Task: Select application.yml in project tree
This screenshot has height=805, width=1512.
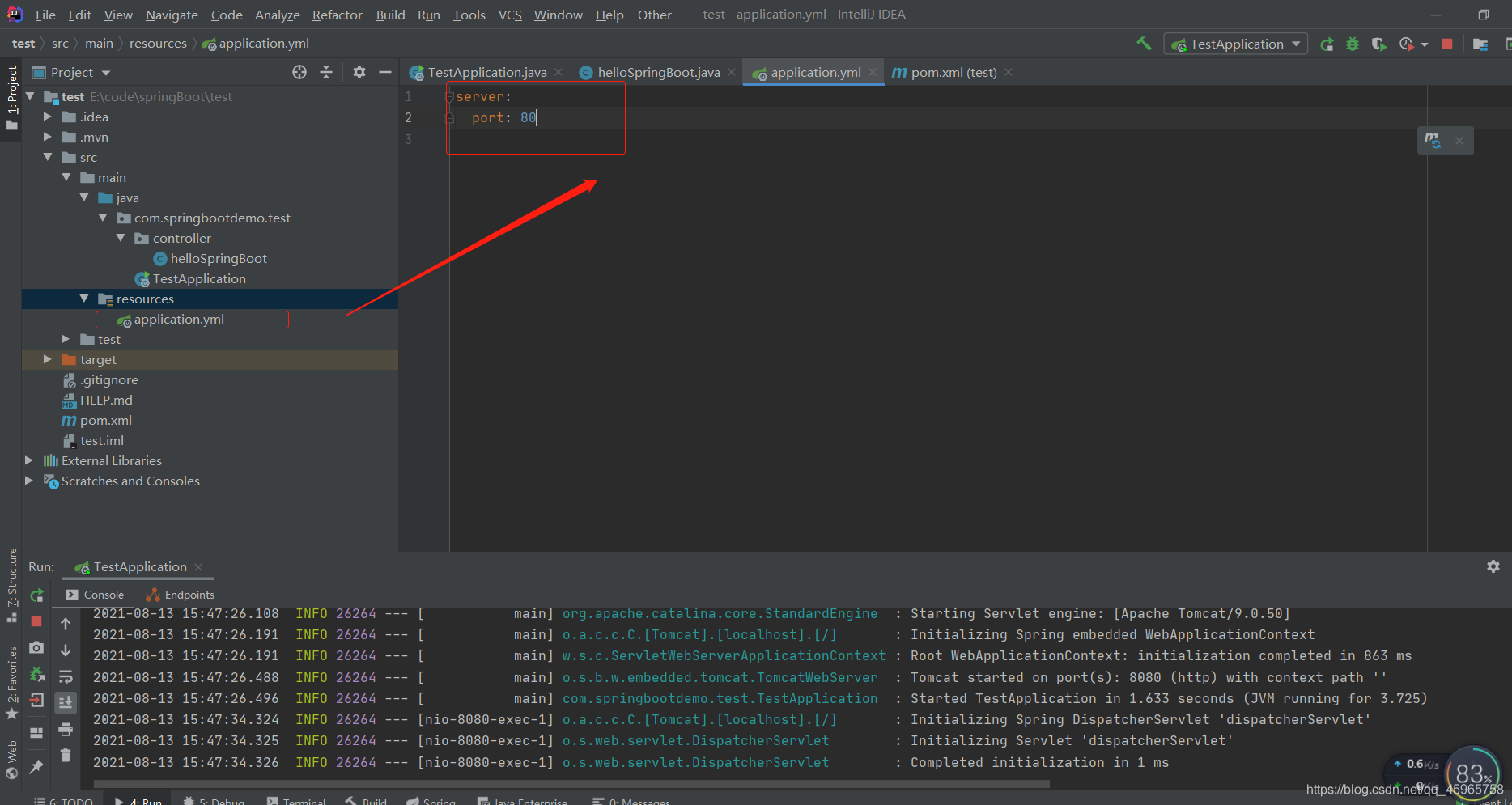Action: [x=179, y=319]
